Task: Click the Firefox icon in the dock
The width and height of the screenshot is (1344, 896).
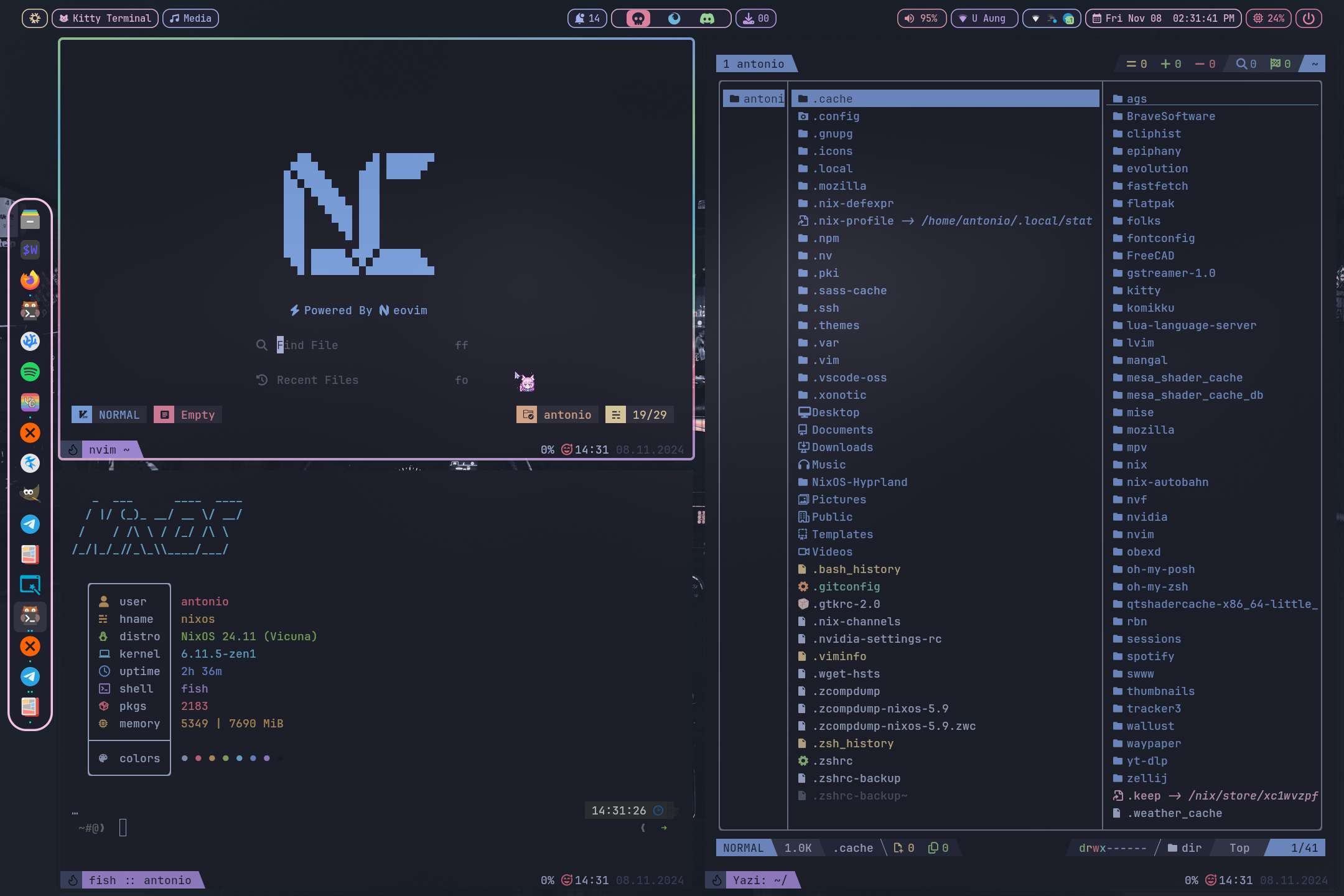Action: click(30, 280)
